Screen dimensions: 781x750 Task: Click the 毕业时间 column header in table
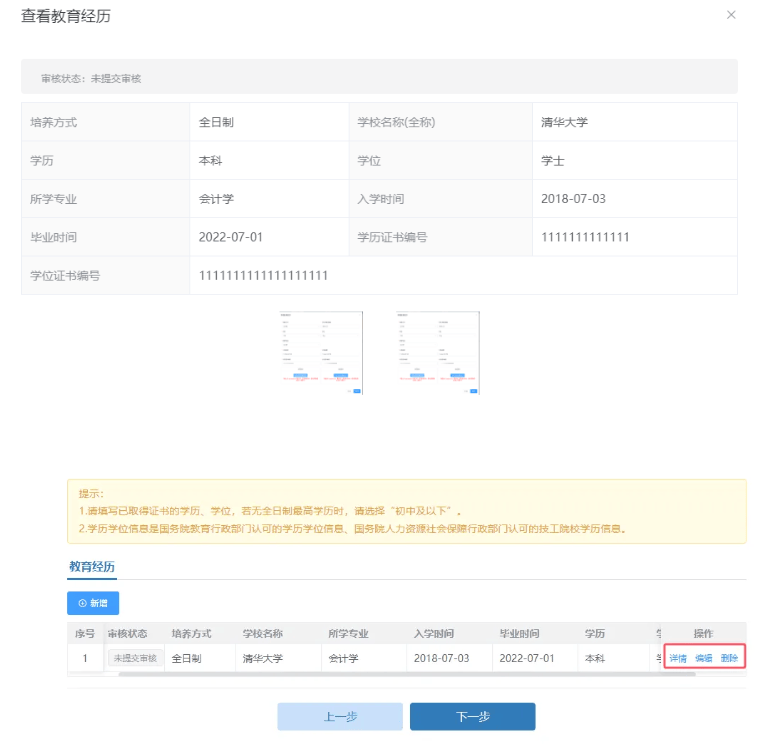tap(520, 634)
